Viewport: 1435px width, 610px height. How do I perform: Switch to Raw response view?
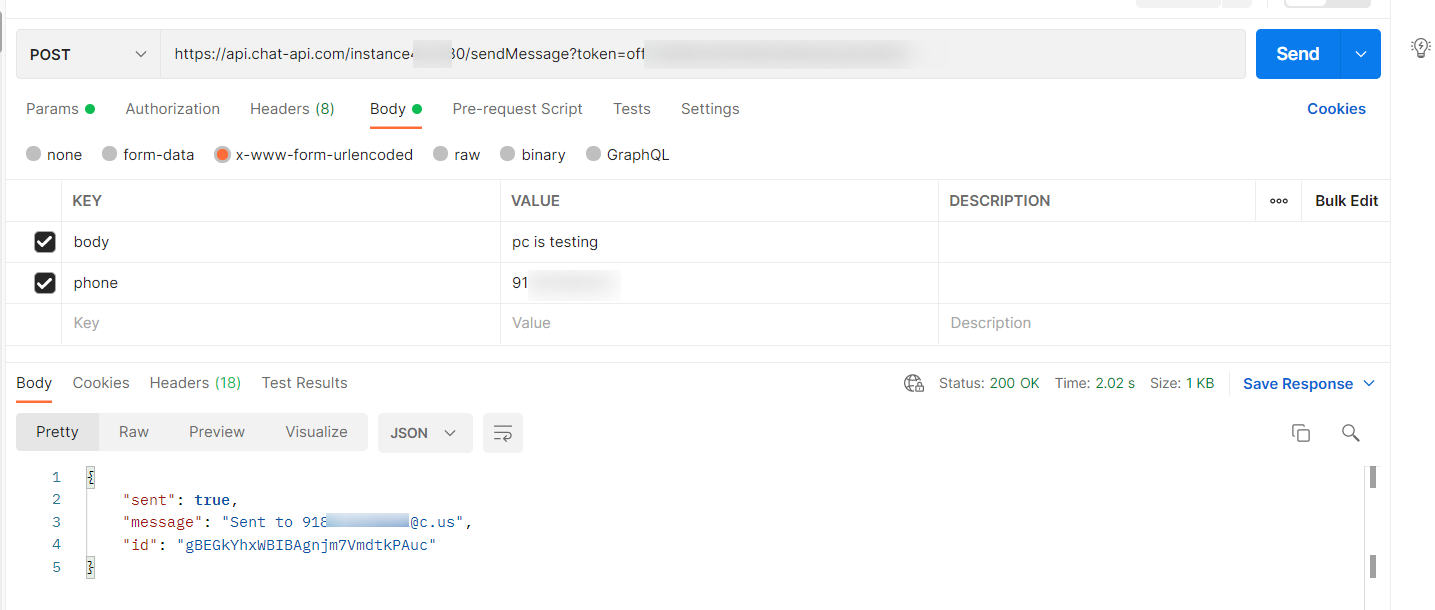pyautogui.click(x=134, y=432)
